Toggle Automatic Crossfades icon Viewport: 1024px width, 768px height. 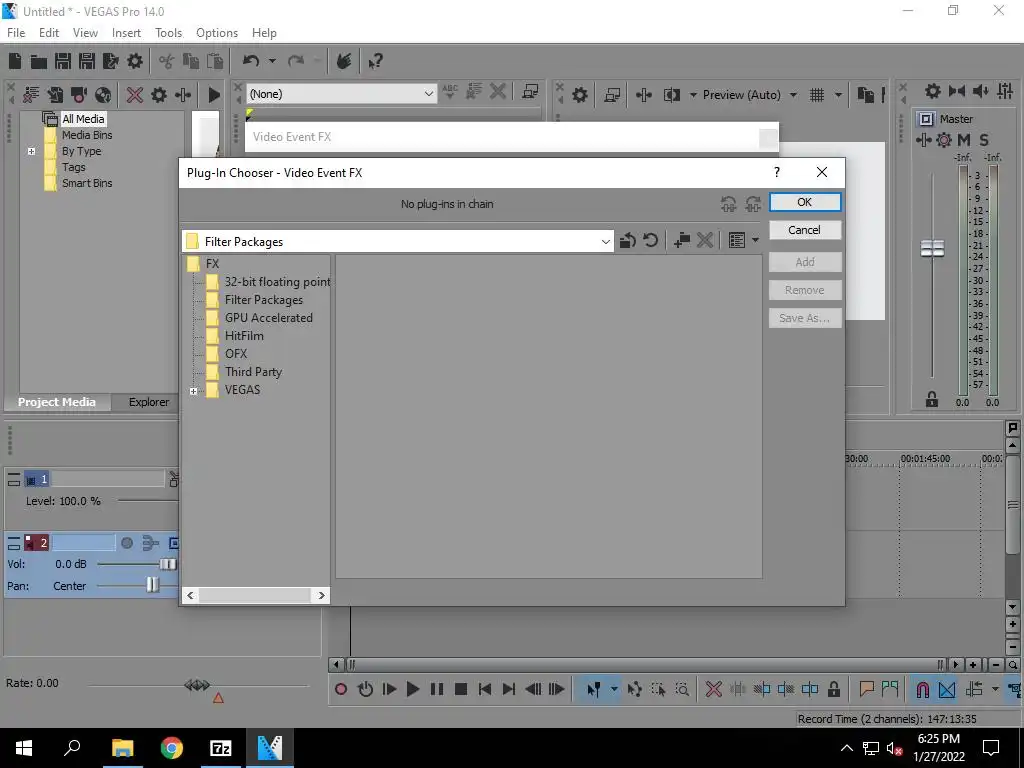point(947,689)
